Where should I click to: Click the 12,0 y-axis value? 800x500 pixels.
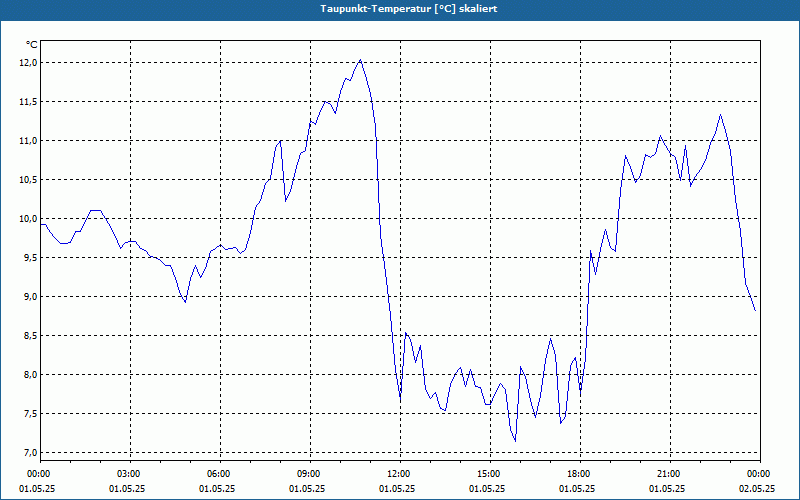(29, 63)
